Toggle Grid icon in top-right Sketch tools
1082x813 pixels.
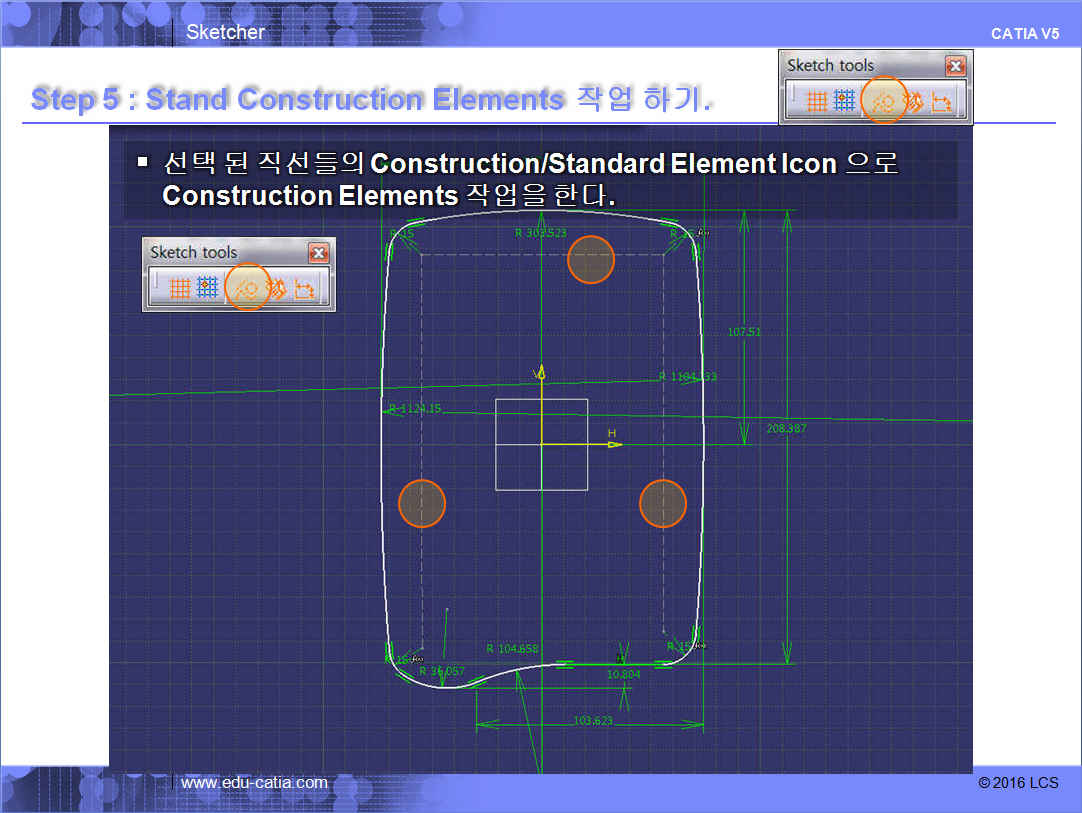[x=817, y=101]
